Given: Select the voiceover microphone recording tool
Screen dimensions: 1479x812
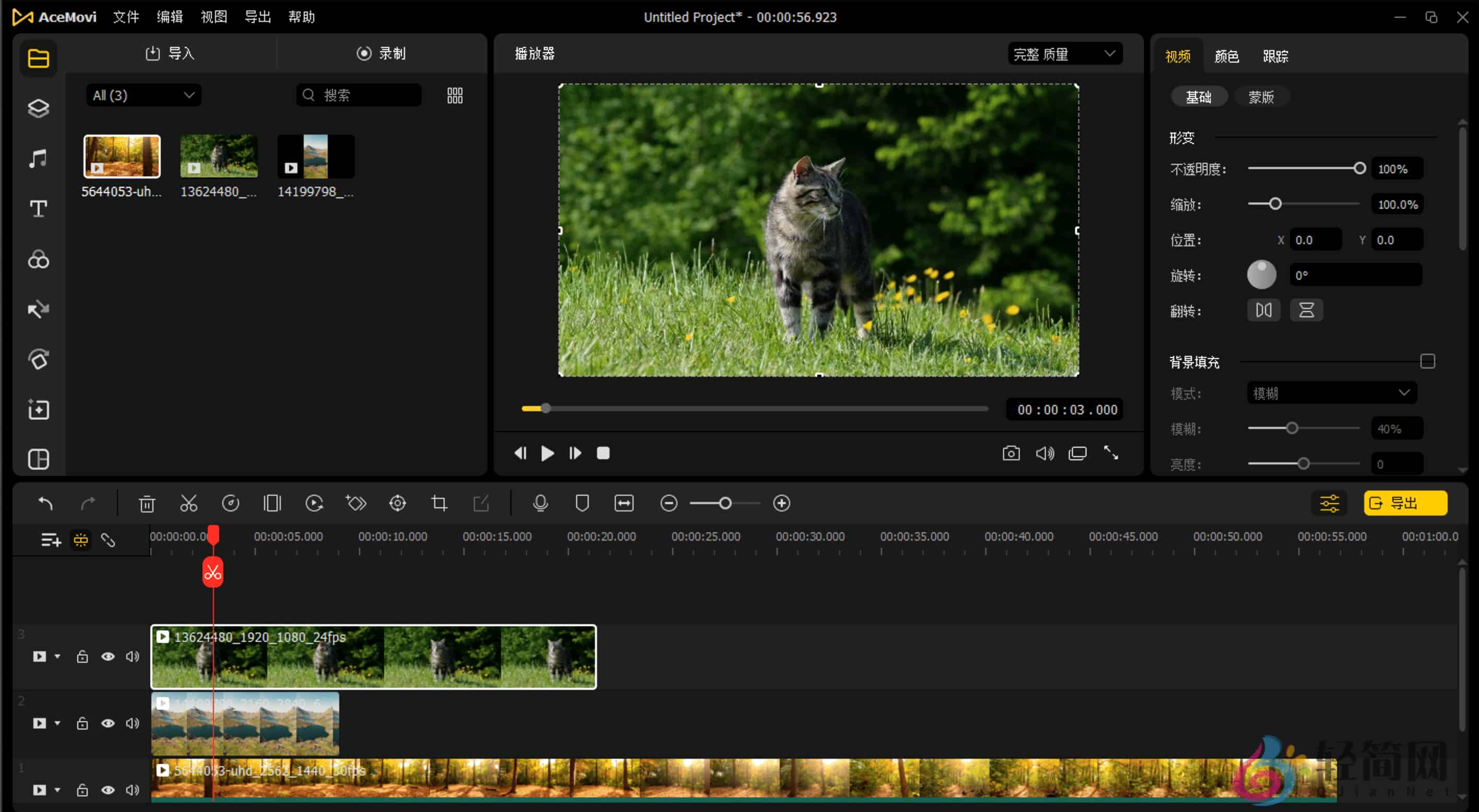Looking at the screenshot, I should [540, 503].
